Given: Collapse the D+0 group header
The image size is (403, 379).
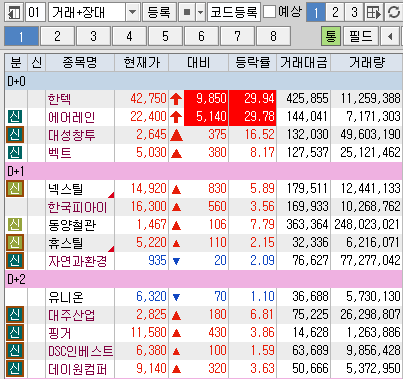Looking at the screenshot, I should tap(204, 81).
